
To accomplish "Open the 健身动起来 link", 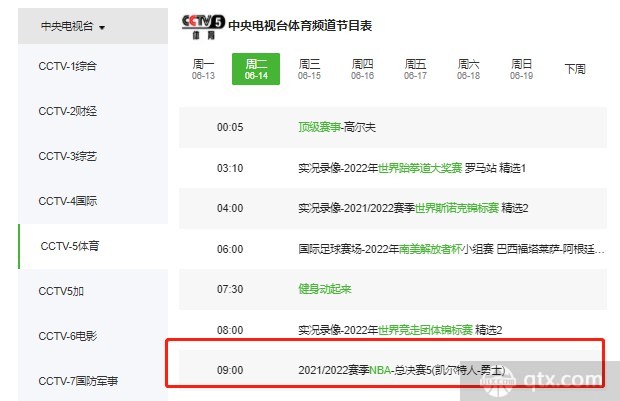I will click(x=325, y=289).
